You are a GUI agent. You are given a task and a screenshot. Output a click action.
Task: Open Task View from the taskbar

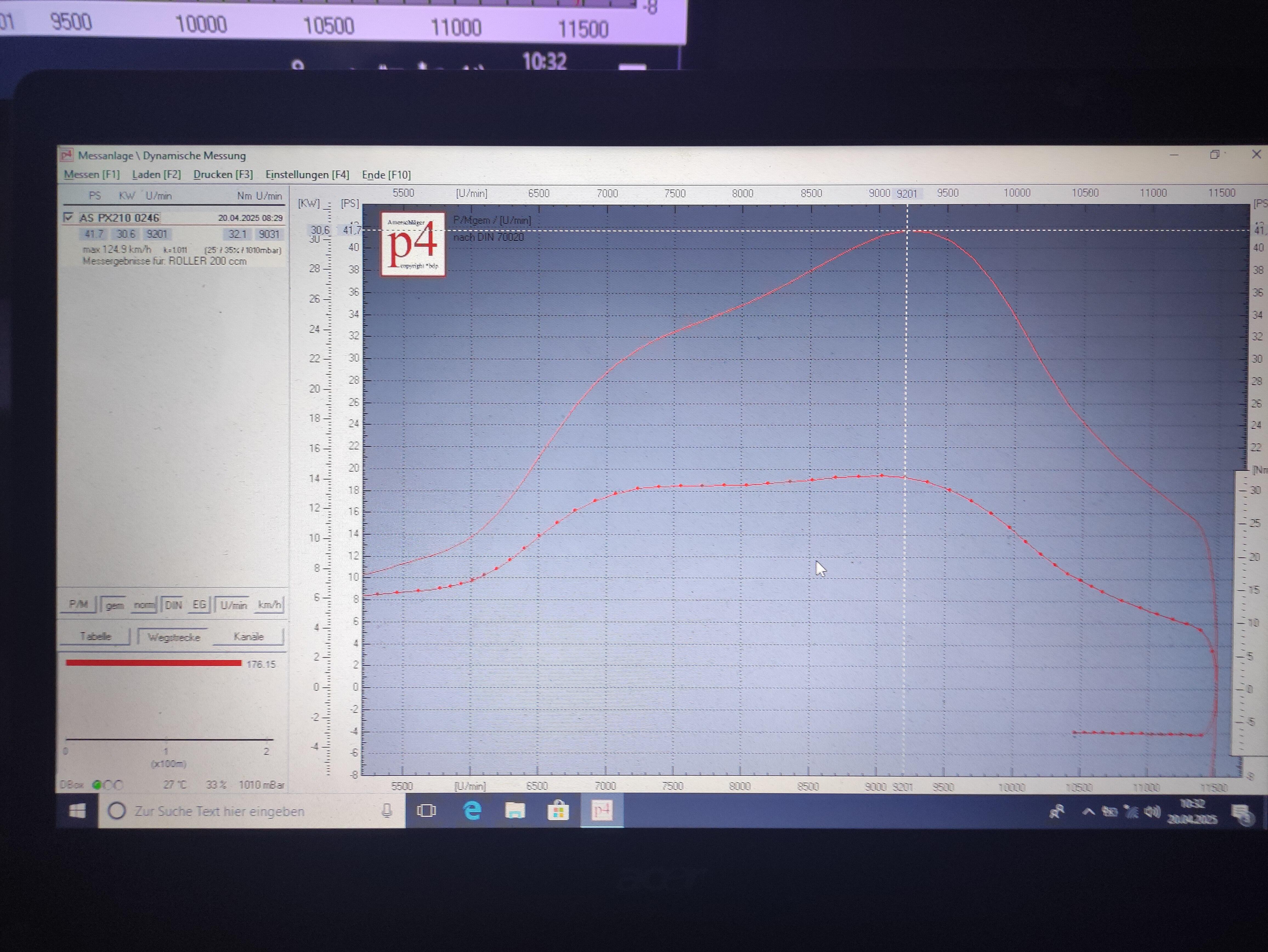click(426, 811)
